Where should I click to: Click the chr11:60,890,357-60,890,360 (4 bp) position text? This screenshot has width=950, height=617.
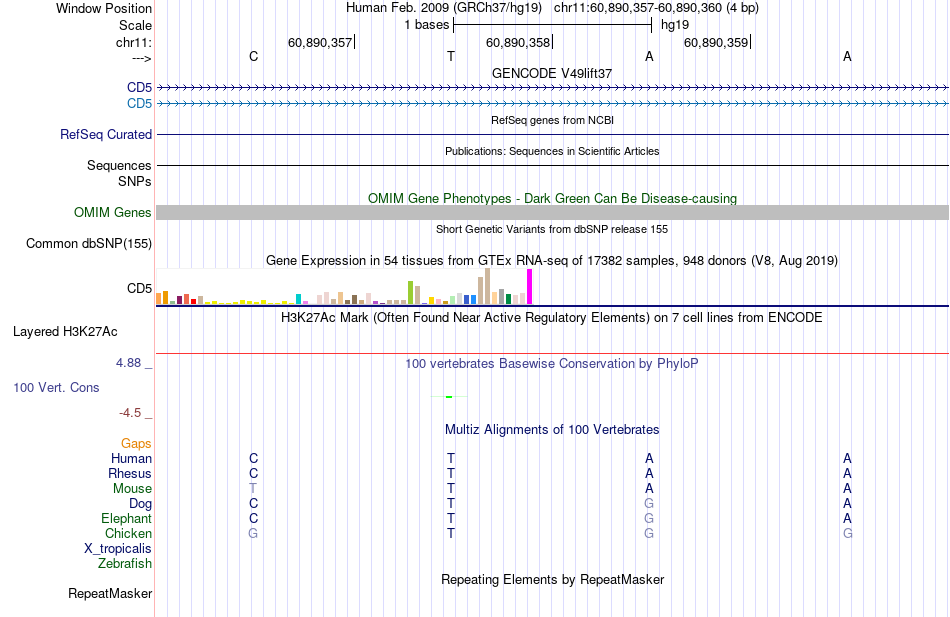(x=656, y=8)
